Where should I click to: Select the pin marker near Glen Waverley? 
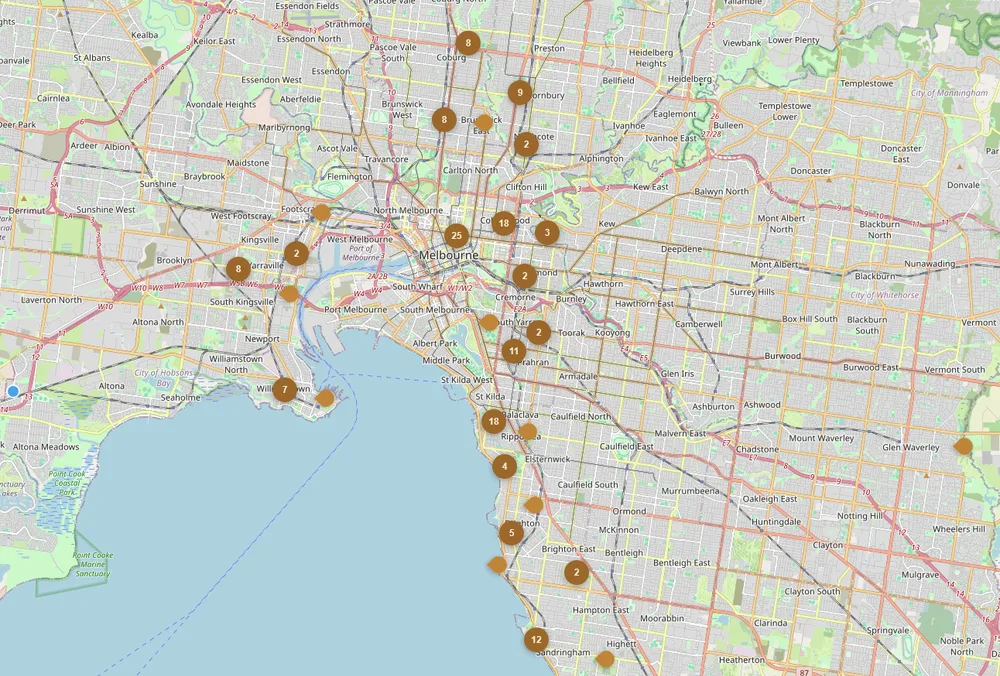tap(963, 446)
